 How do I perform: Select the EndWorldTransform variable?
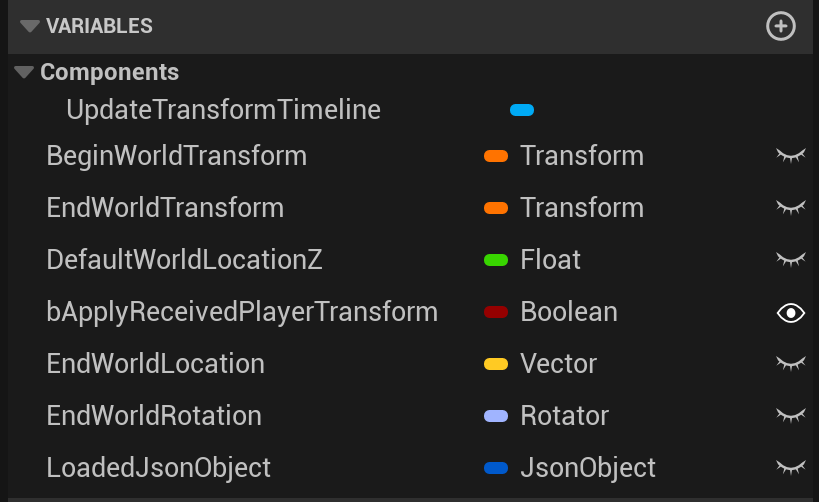point(165,208)
